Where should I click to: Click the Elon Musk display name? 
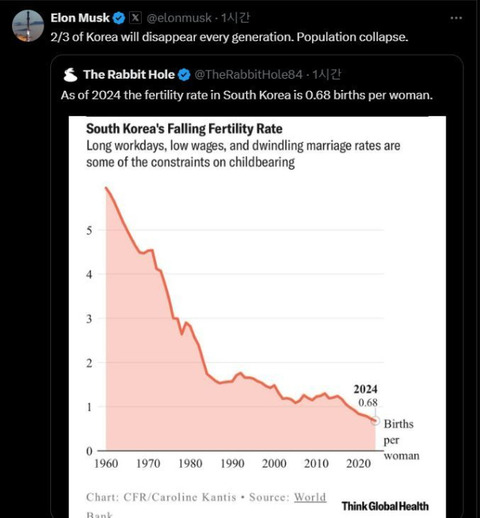[x=80, y=18]
